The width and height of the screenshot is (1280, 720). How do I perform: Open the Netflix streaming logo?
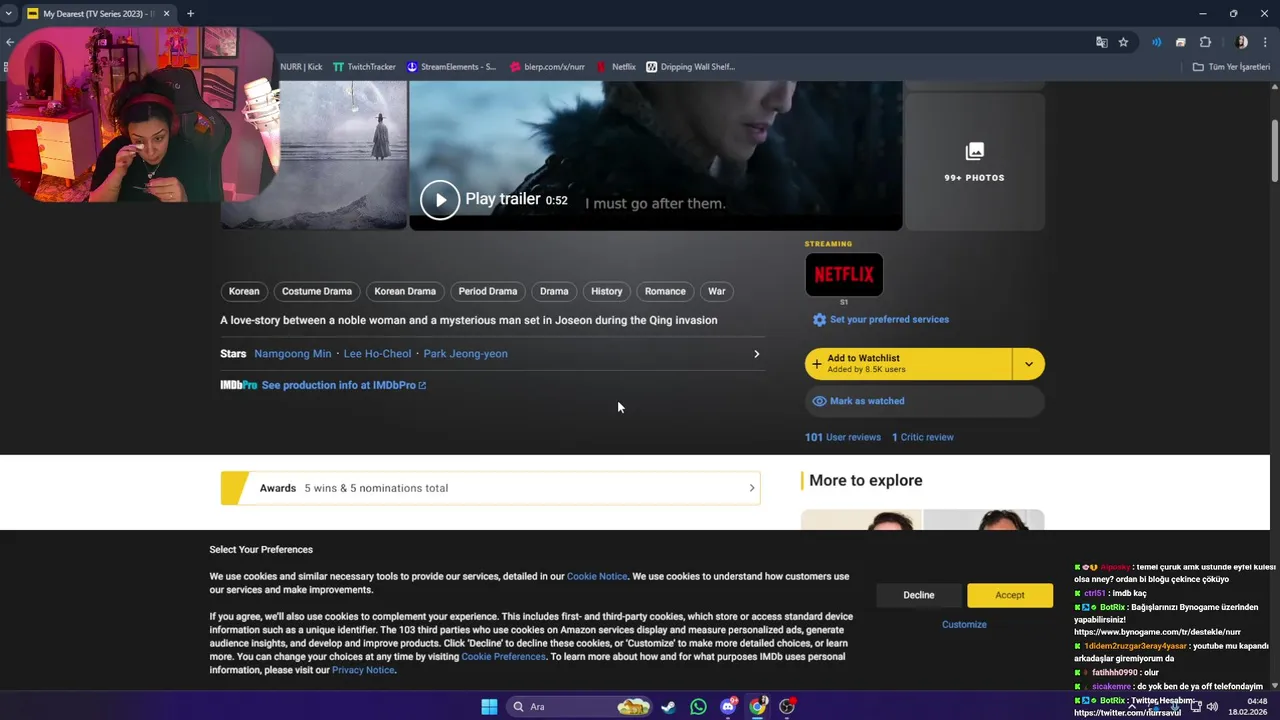coord(844,274)
